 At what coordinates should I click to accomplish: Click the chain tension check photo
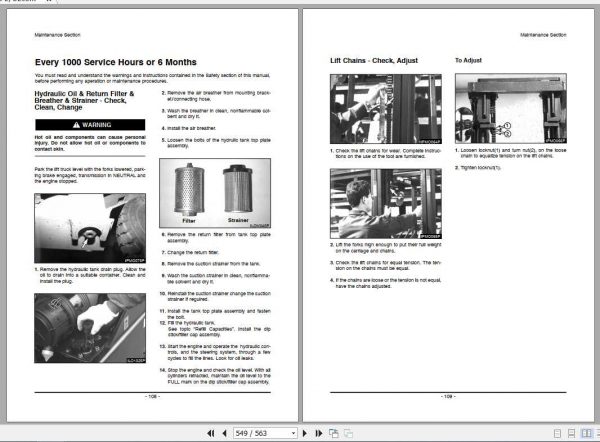(x=386, y=204)
